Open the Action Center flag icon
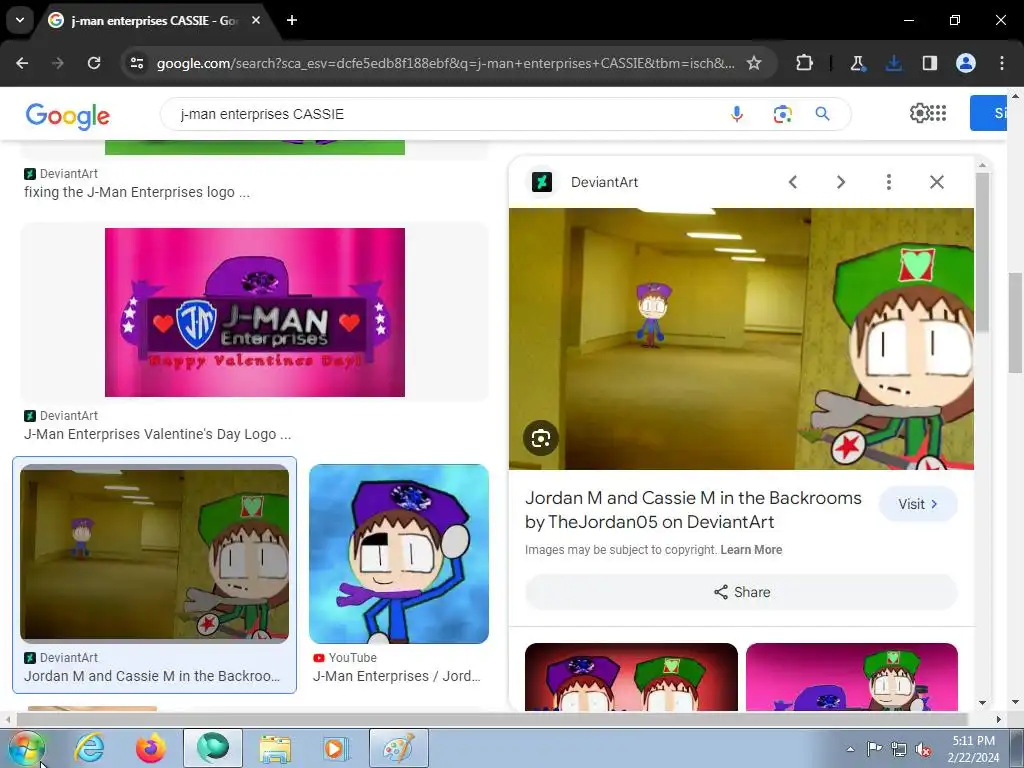Image resolution: width=1024 pixels, height=768 pixels. [874, 749]
